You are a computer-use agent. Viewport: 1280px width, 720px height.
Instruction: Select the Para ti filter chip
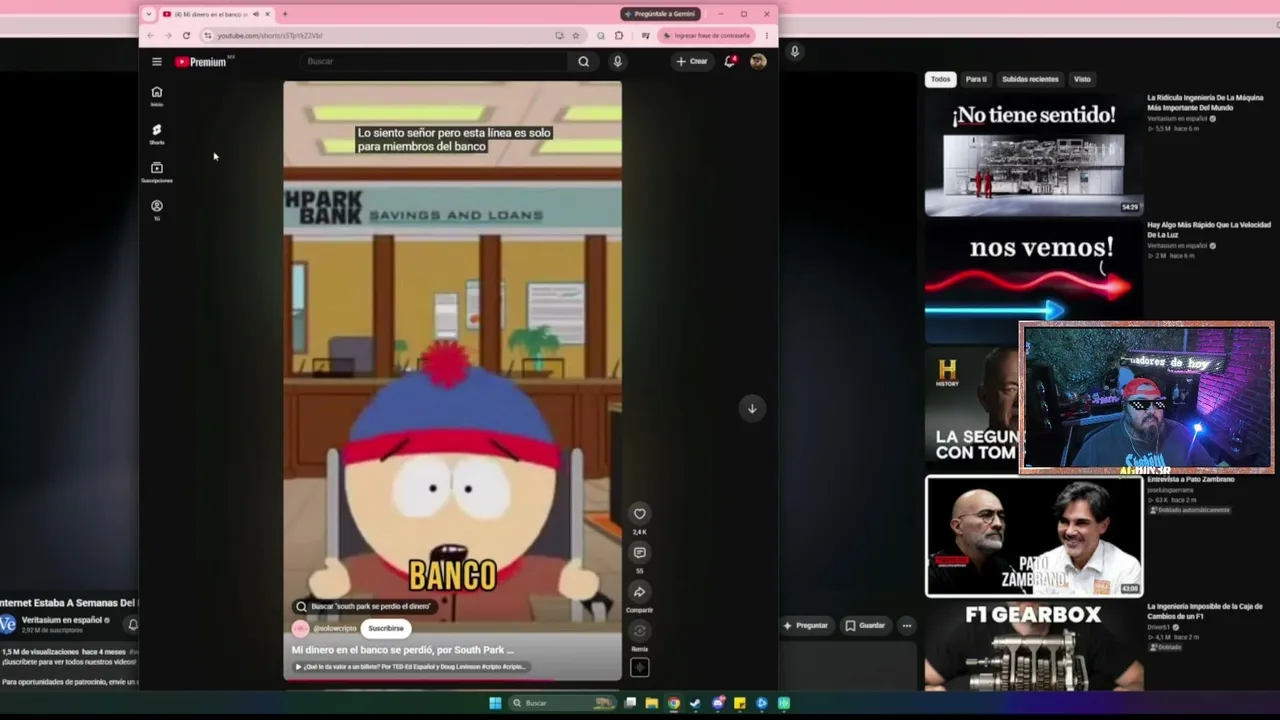point(976,79)
